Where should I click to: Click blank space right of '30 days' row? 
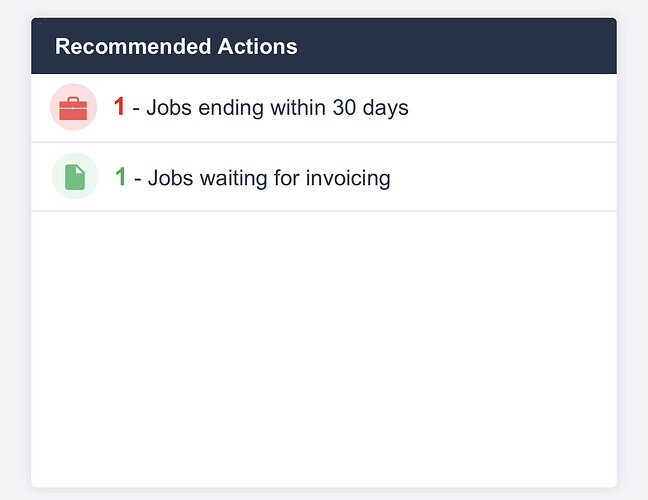pos(512,108)
